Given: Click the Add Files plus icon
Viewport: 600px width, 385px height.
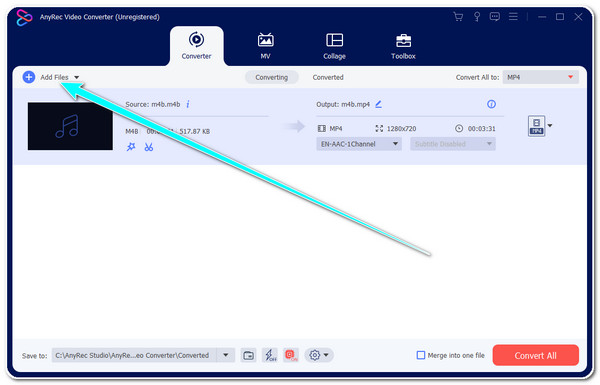Looking at the screenshot, I should pyautogui.click(x=29, y=77).
